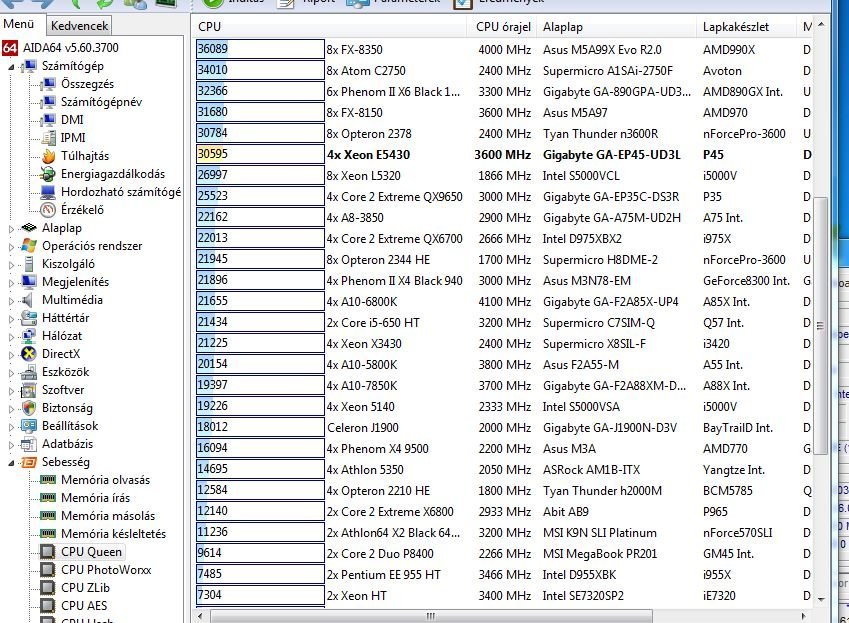The image size is (849, 623).
Task: Open Memória írás benchmark
Action: click(95, 498)
